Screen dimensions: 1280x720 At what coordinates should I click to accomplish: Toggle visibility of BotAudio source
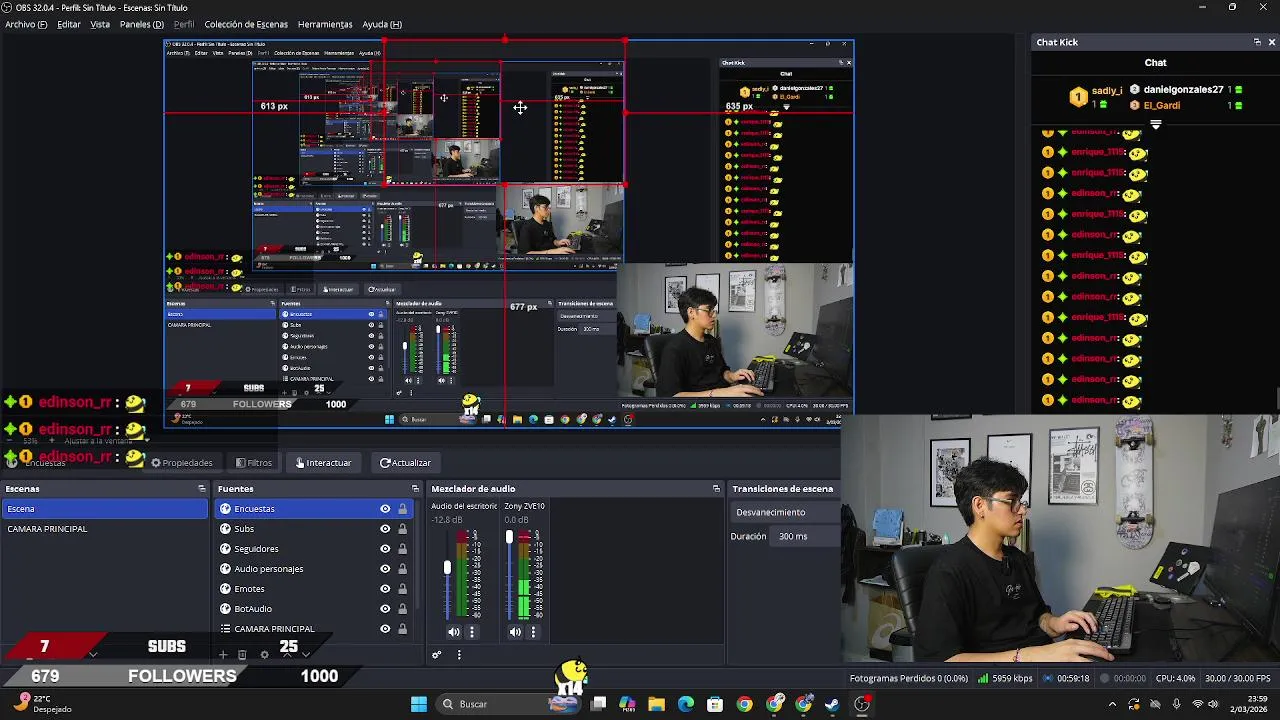(385, 609)
